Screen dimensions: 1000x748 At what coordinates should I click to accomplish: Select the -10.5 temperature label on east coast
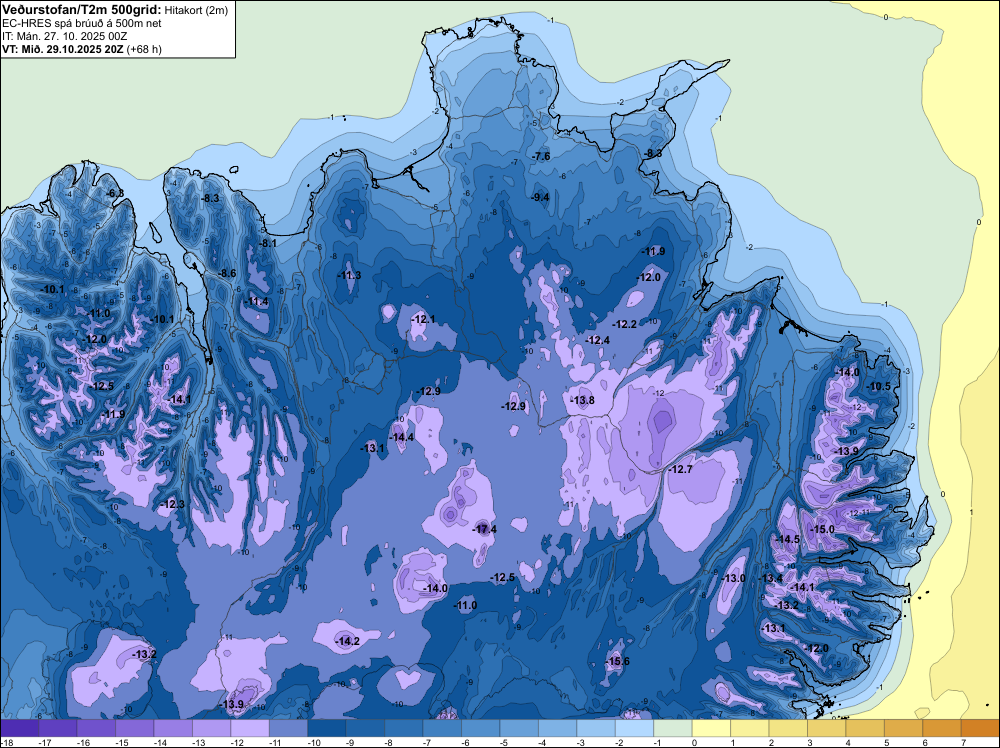pos(879,386)
